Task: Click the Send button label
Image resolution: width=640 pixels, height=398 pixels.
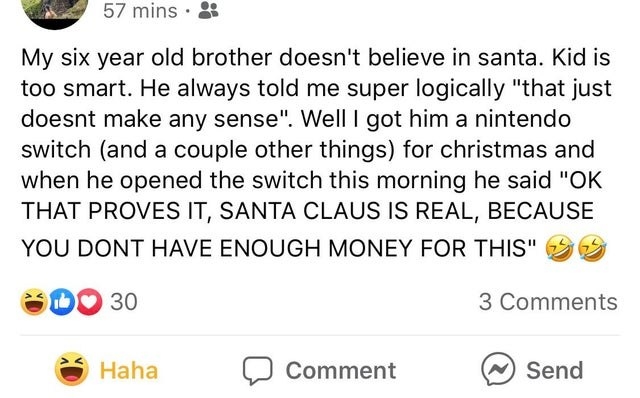Action: tap(555, 371)
